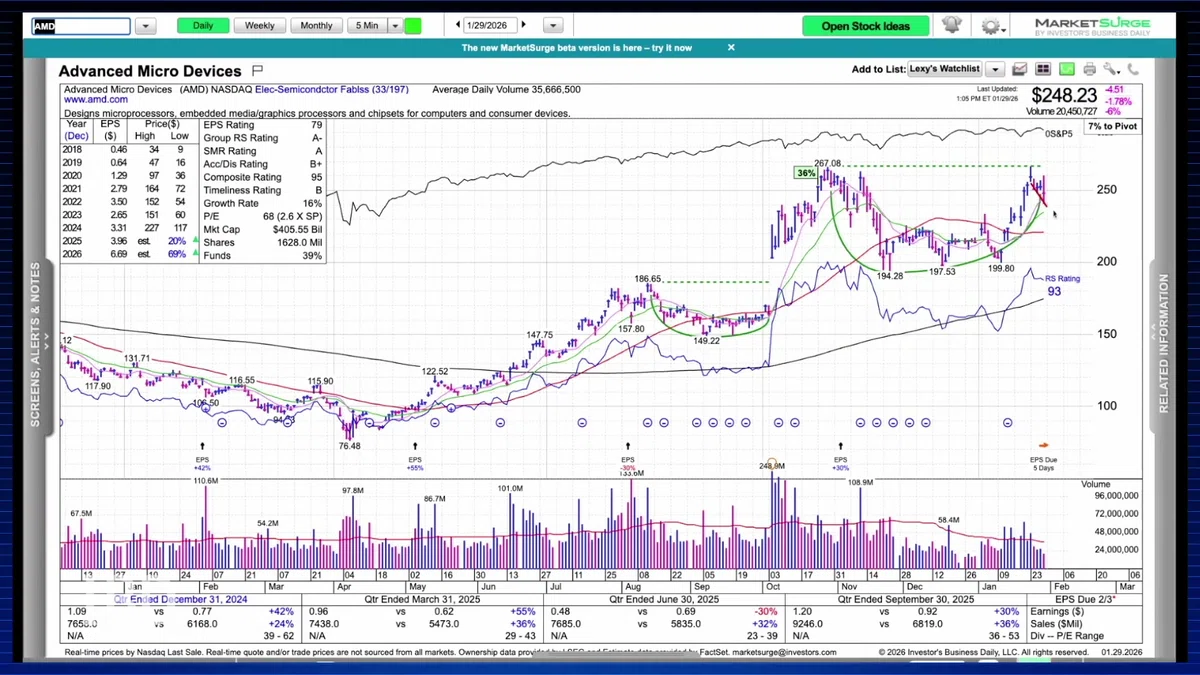Flag Advanced Micro Devices with flag icon
The image size is (1200, 675).
pos(257,71)
